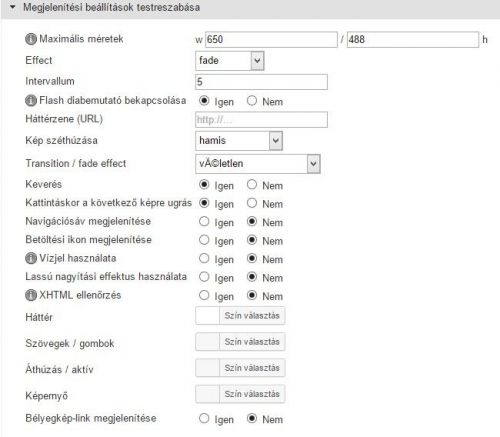Expand Transition / fade effect dropdown

pyautogui.click(x=258, y=164)
